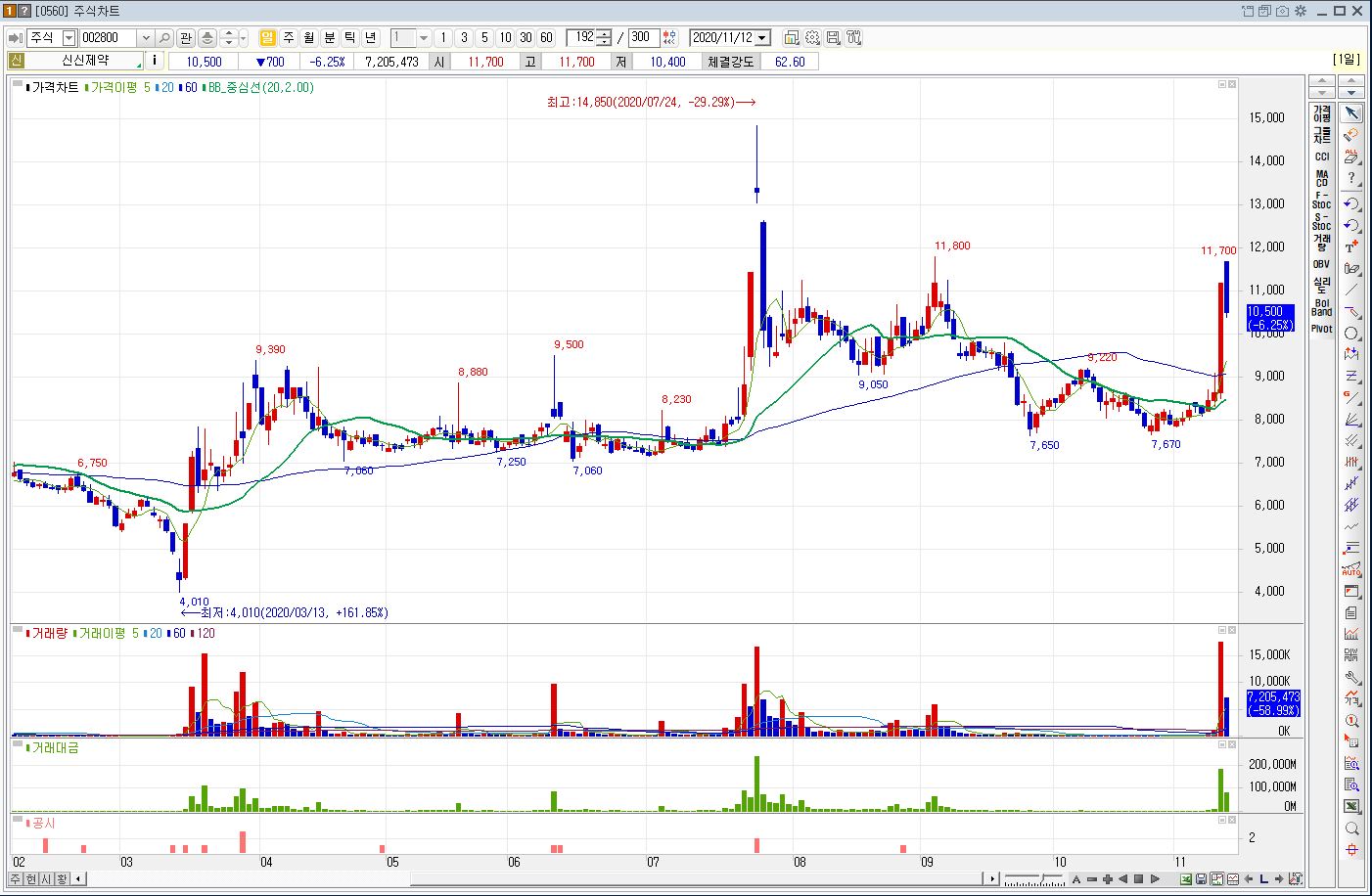Click the 체결강도 label
This screenshot has height=896, width=1372.
tap(731, 61)
